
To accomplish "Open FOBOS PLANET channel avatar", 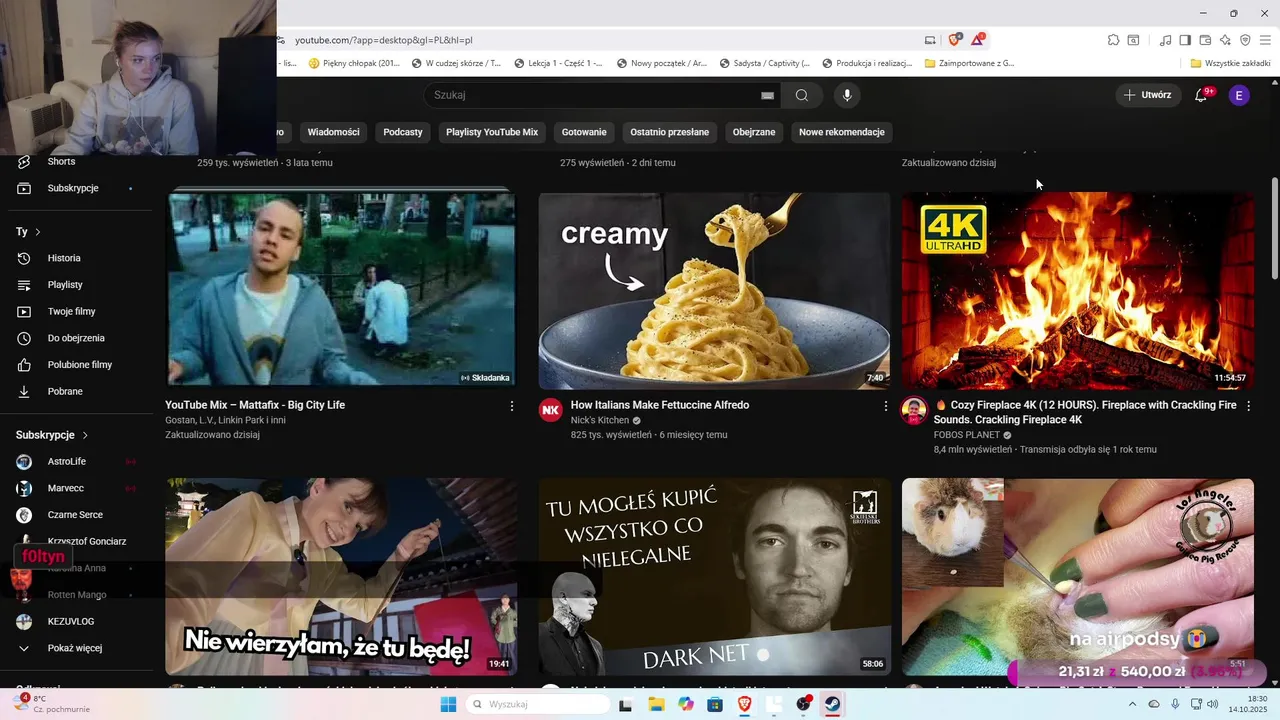I will click(914, 410).
